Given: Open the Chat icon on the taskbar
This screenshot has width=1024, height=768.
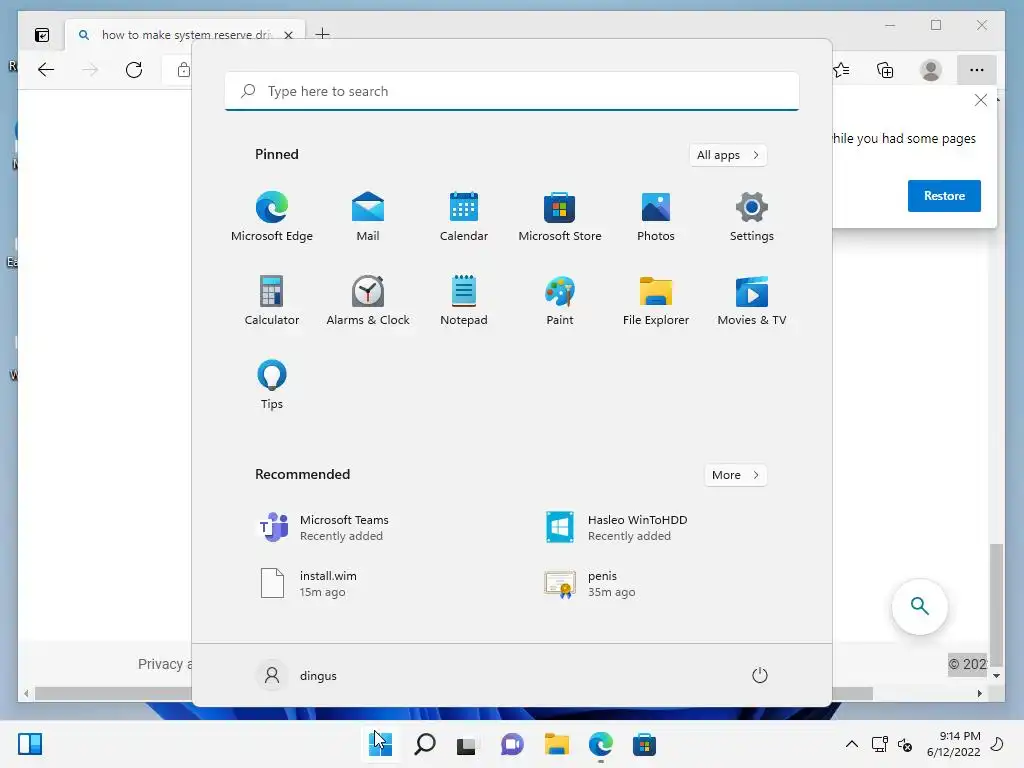Looking at the screenshot, I should (x=512, y=744).
